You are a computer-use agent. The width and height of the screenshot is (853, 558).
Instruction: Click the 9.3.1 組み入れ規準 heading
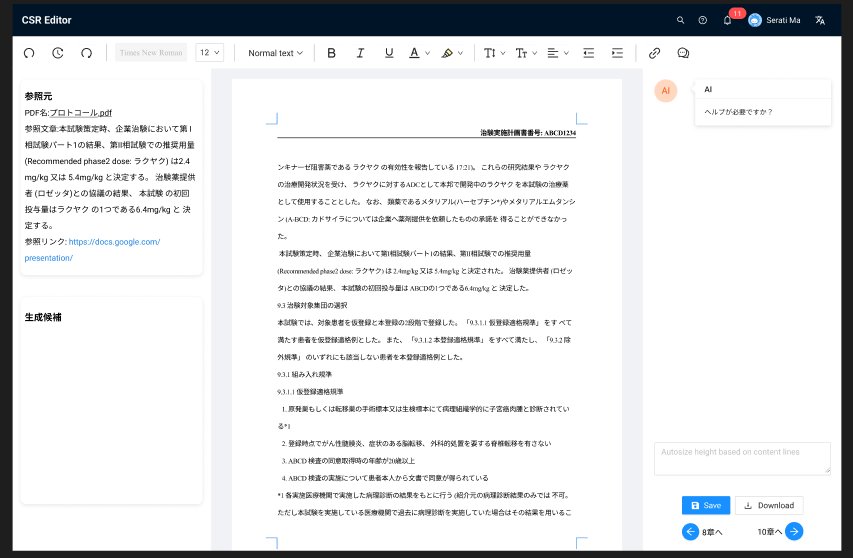coord(304,374)
